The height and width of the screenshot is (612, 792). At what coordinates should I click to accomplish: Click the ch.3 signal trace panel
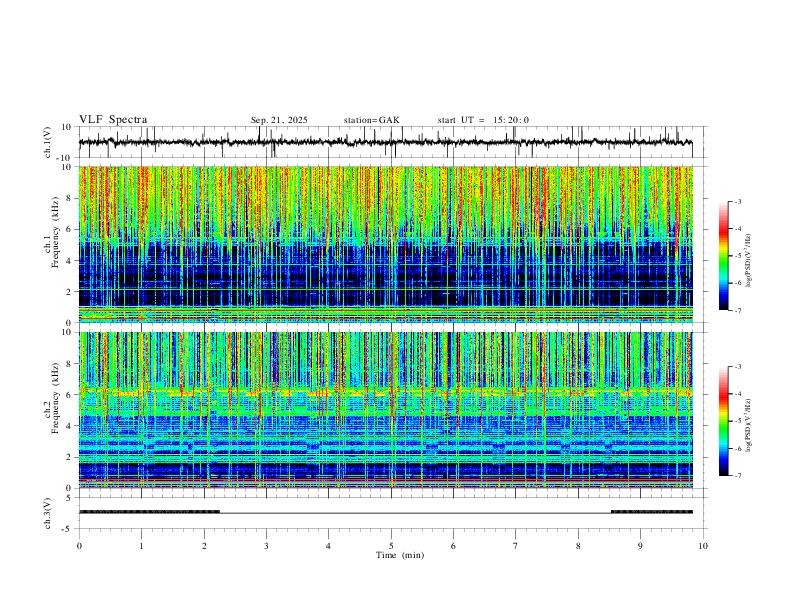(x=391, y=513)
